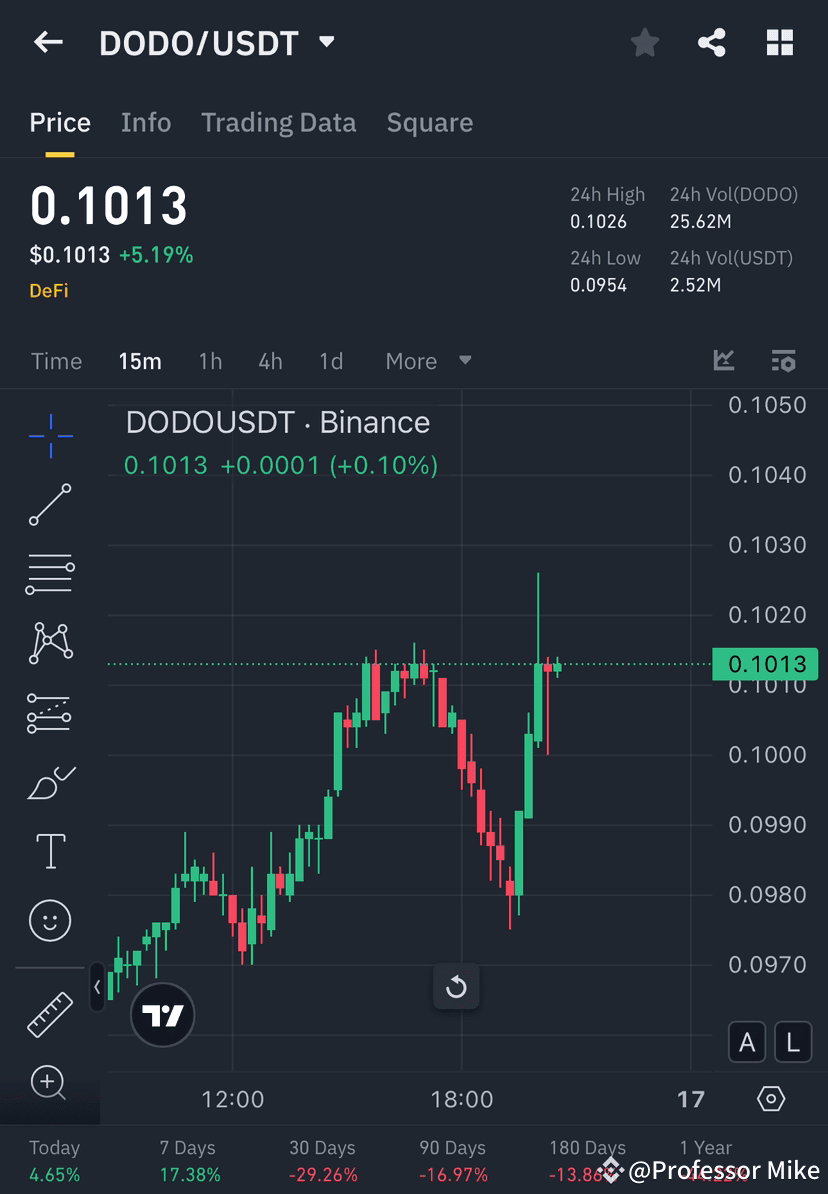
Task: Select the brush drawing tool
Action: (50, 782)
